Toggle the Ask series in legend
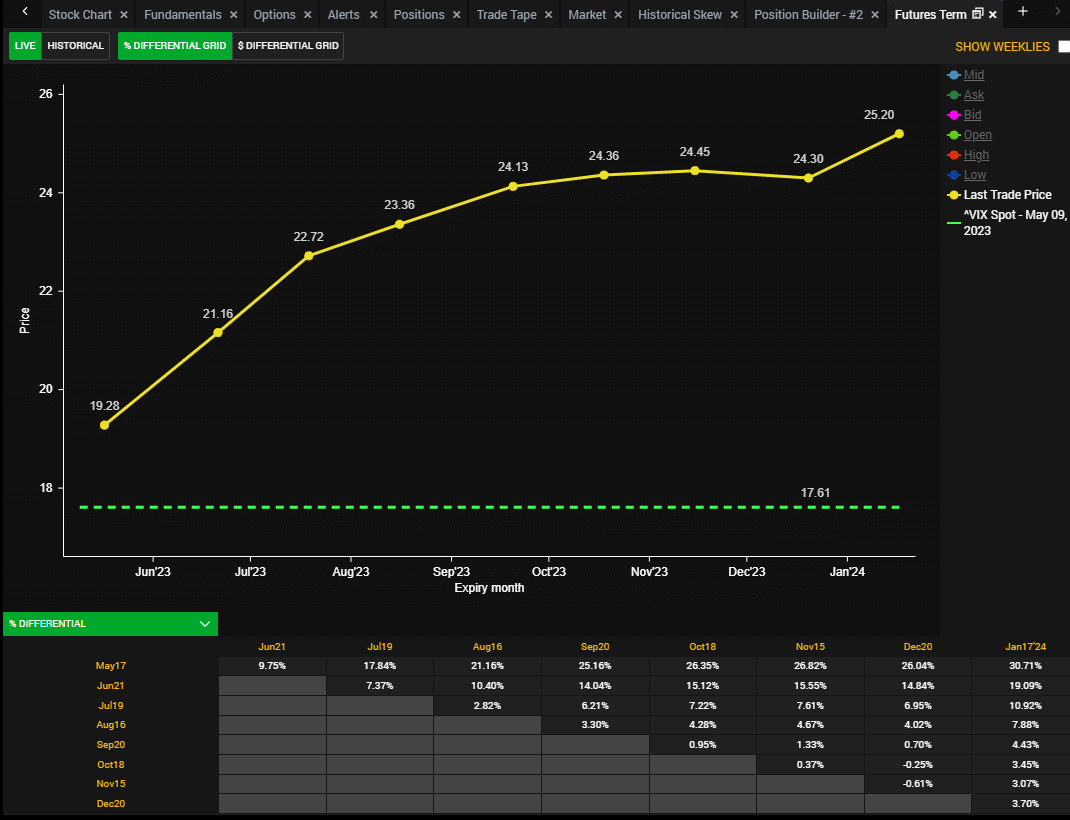 (x=966, y=95)
